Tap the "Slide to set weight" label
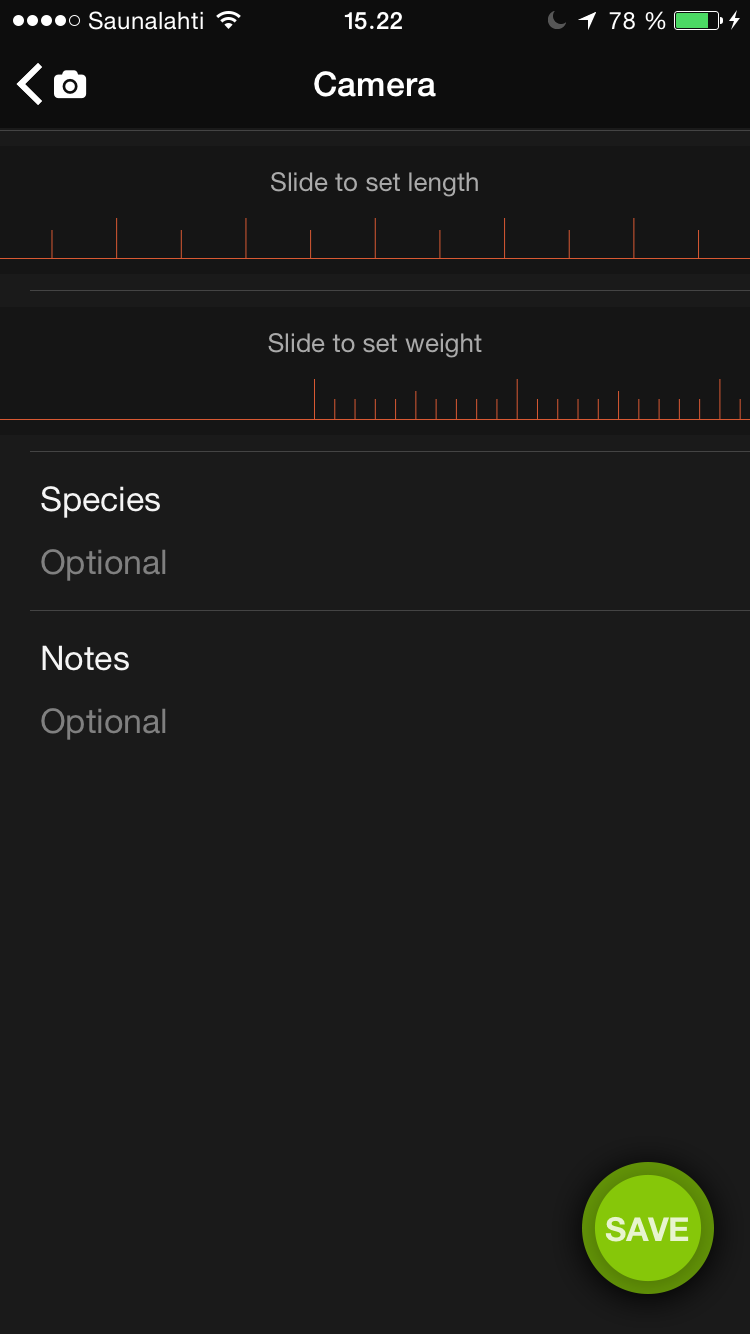This screenshot has height=1334, width=750. click(374, 344)
